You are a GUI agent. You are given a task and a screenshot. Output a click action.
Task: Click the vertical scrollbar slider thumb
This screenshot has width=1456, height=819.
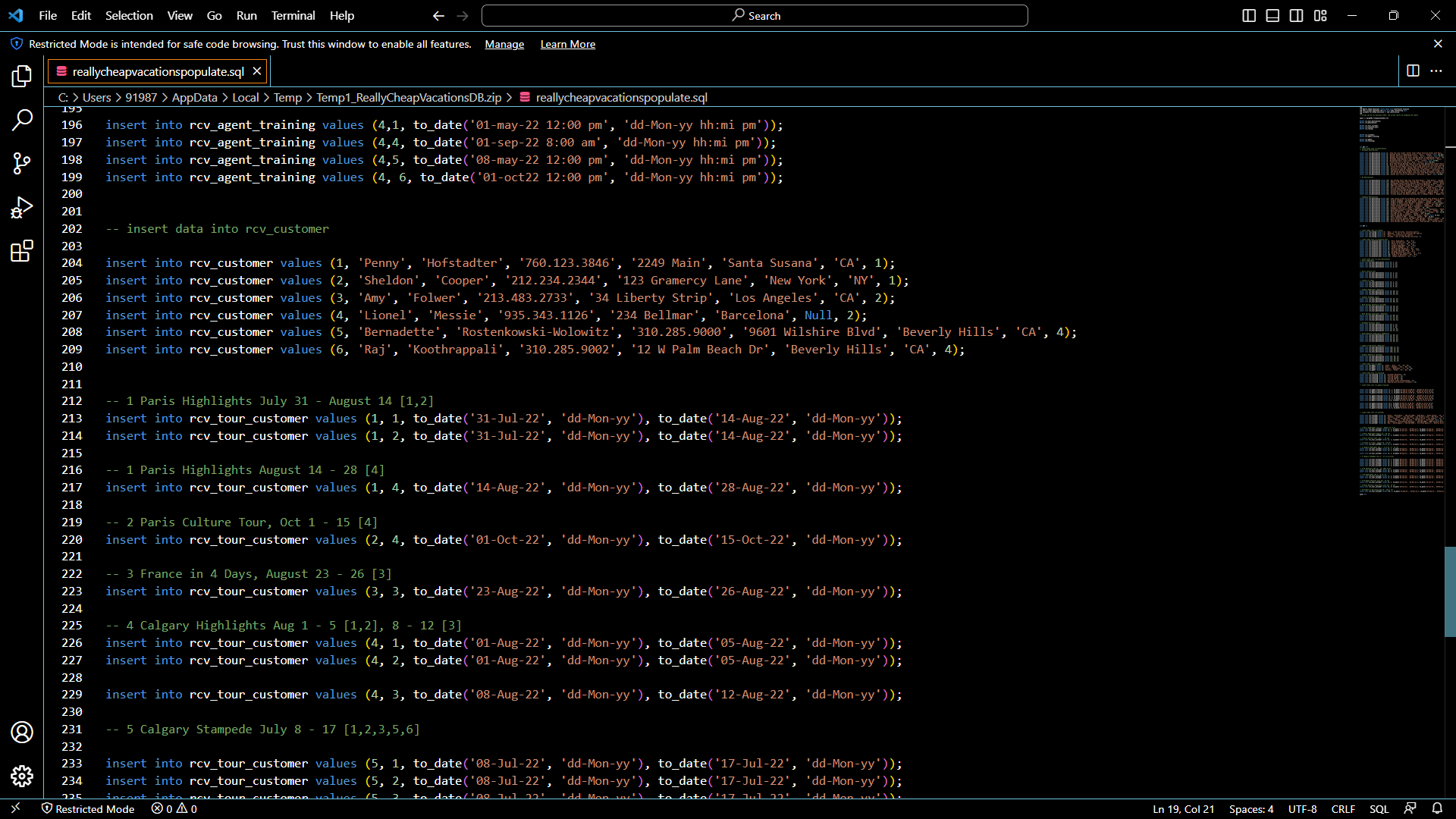[1449, 591]
